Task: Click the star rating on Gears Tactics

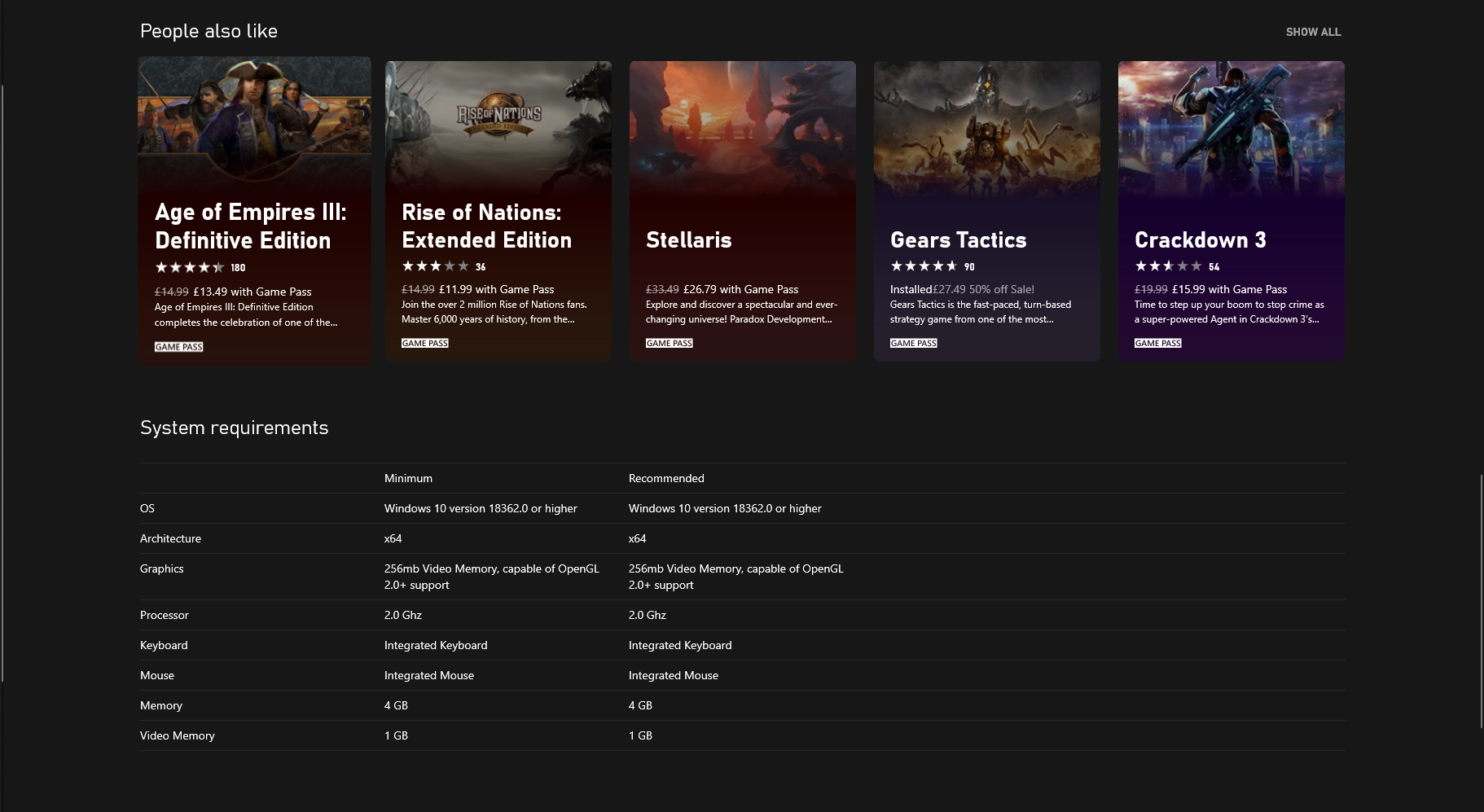Action: tap(924, 266)
